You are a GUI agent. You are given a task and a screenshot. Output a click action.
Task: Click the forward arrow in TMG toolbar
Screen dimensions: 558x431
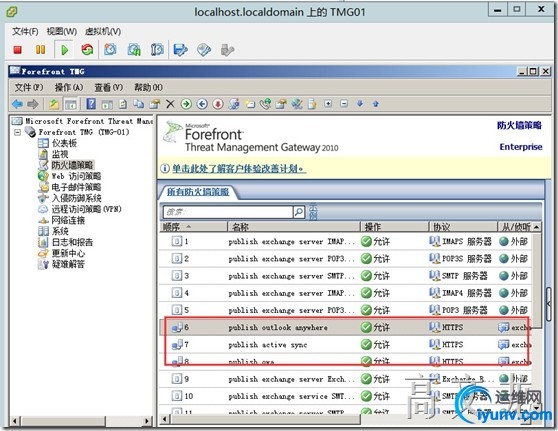(x=32, y=104)
